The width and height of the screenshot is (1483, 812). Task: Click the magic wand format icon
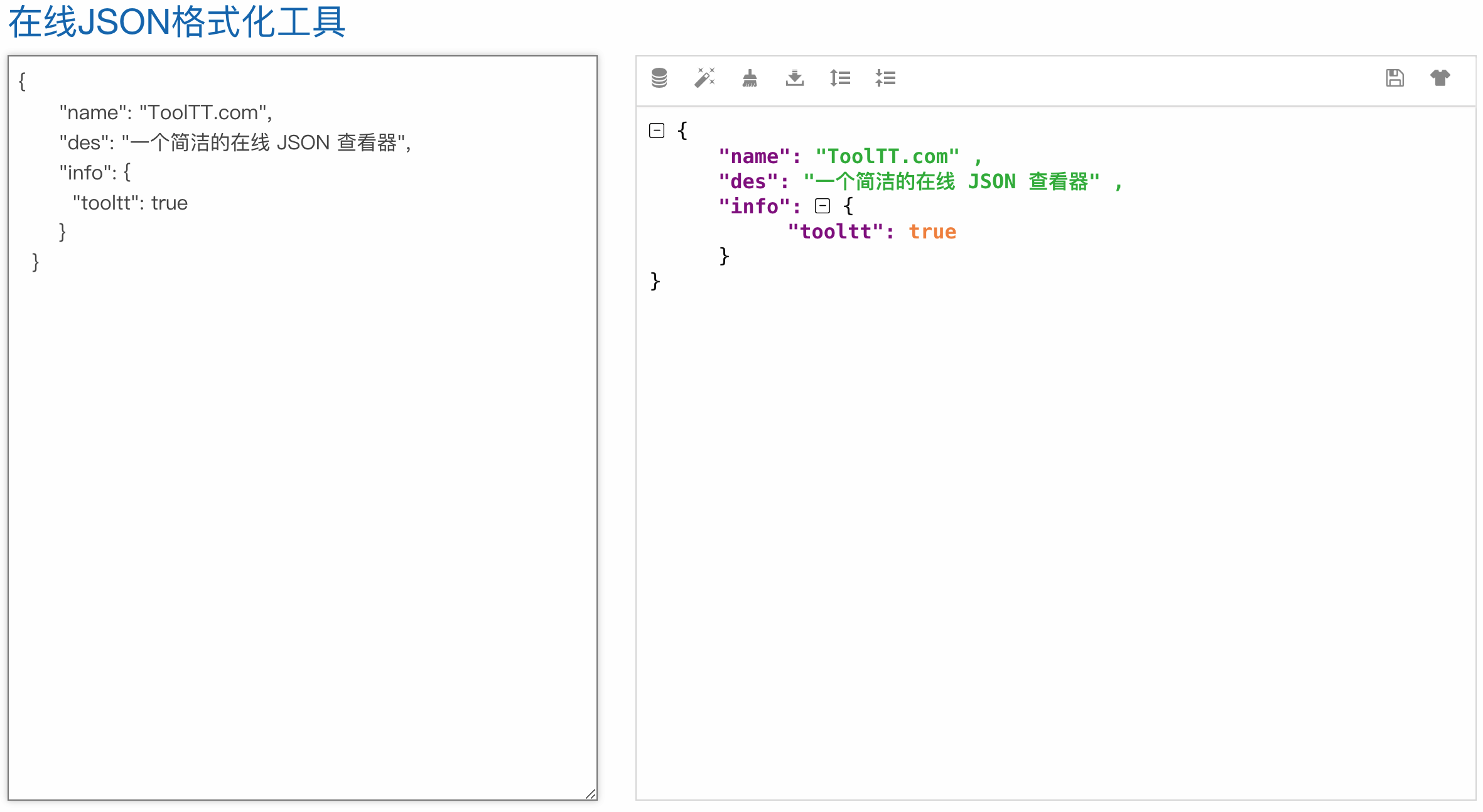704,78
